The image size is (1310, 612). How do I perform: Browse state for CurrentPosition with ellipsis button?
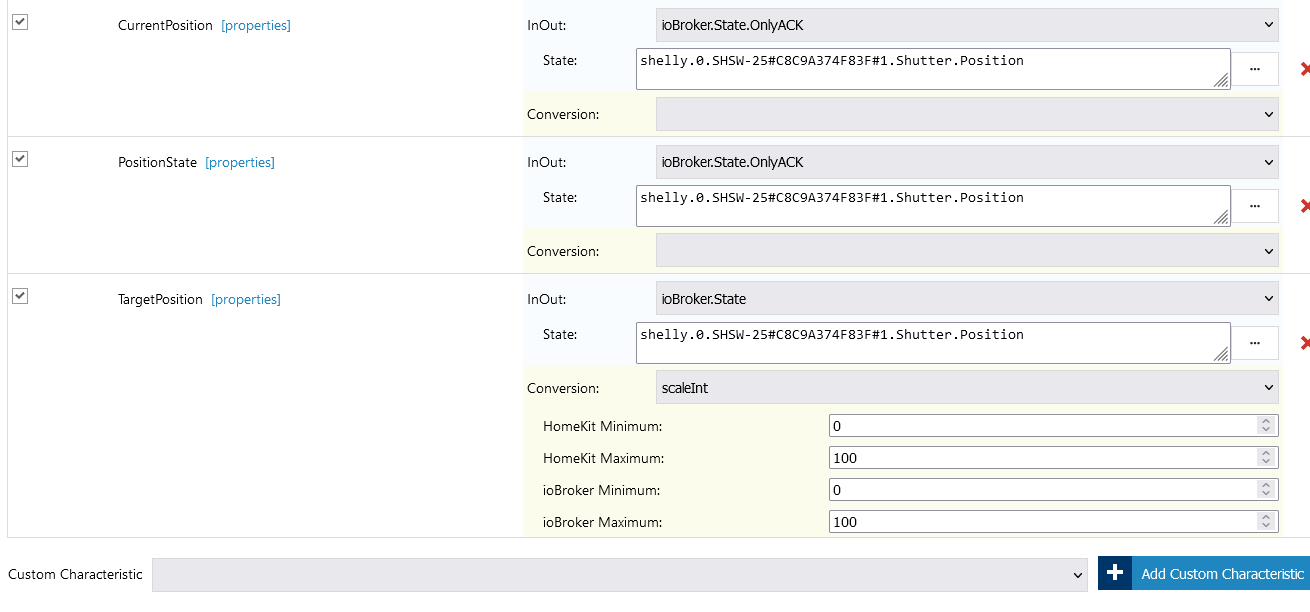[x=1255, y=69]
